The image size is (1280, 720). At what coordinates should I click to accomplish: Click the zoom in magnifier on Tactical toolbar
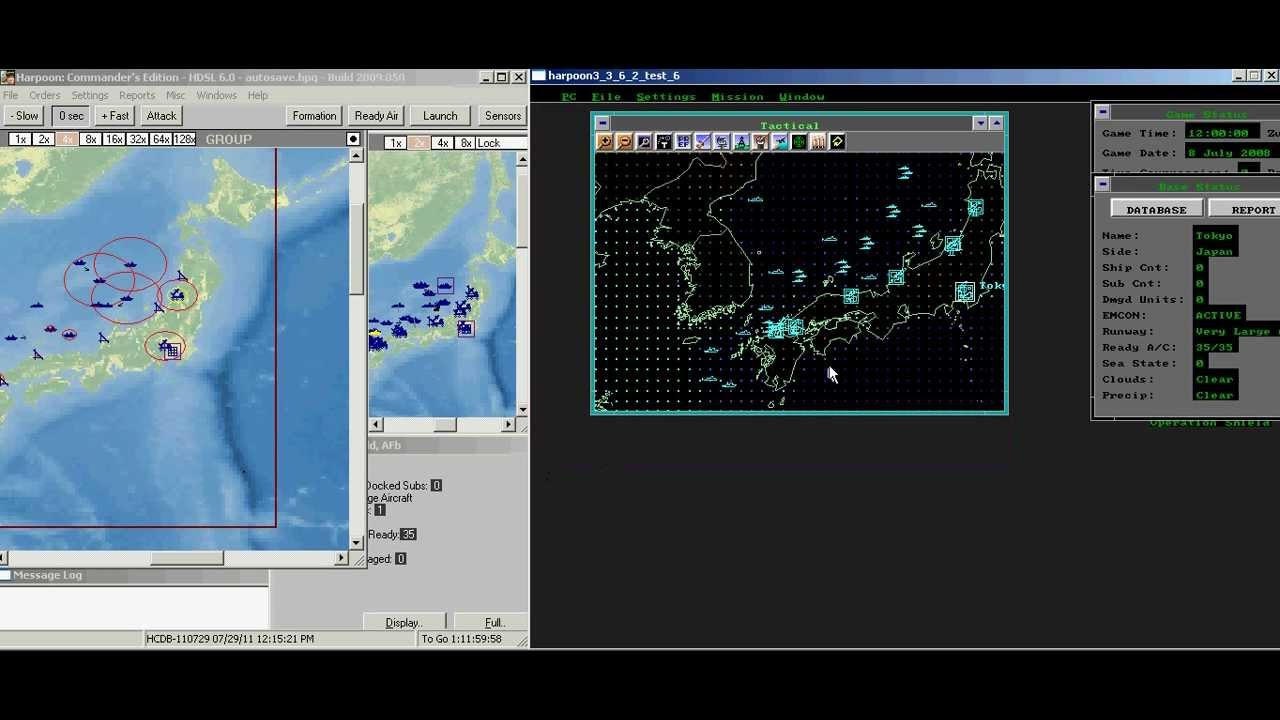pos(605,142)
